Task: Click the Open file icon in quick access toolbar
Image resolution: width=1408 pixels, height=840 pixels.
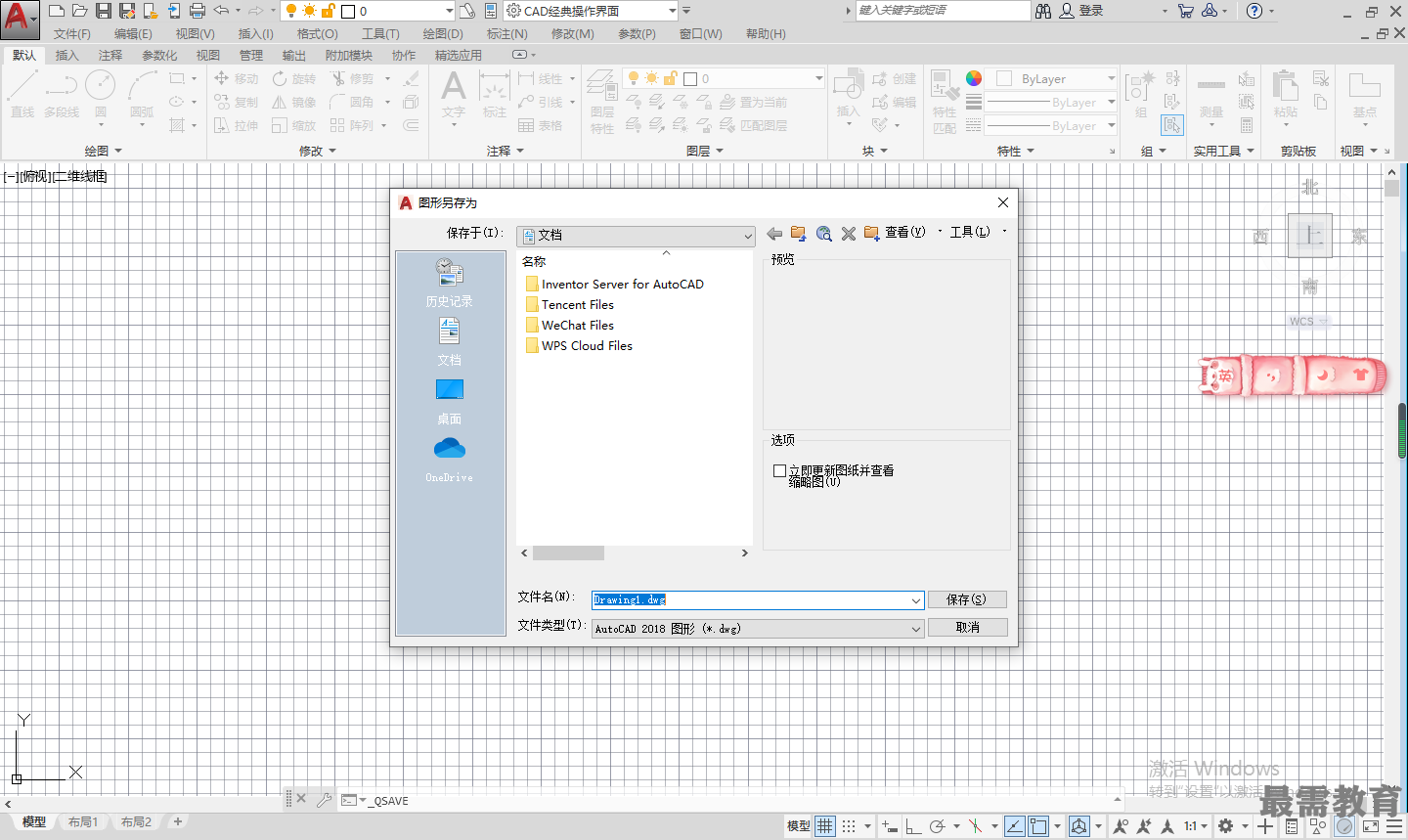Action: tap(80, 11)
